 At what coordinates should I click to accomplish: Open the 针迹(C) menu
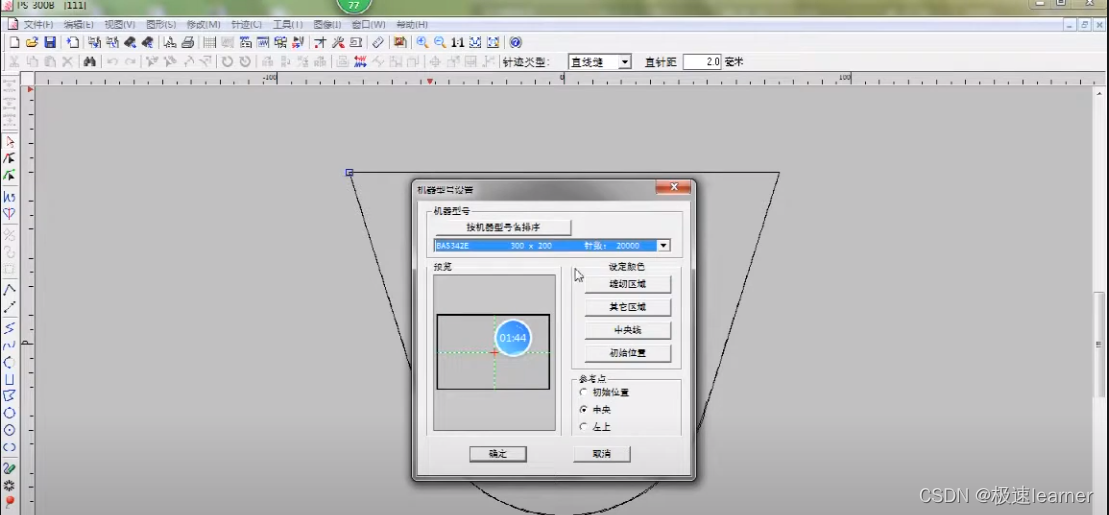(x=246, y=25)
